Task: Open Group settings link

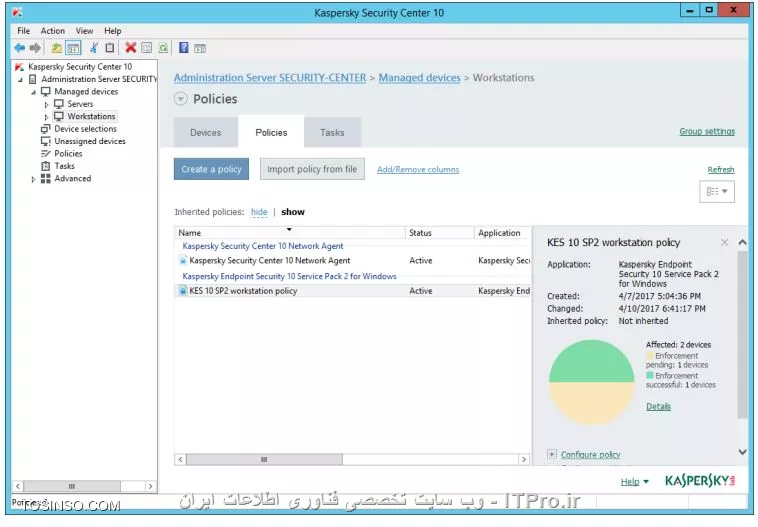Action: pyautogui.click(x=707, y=132)
